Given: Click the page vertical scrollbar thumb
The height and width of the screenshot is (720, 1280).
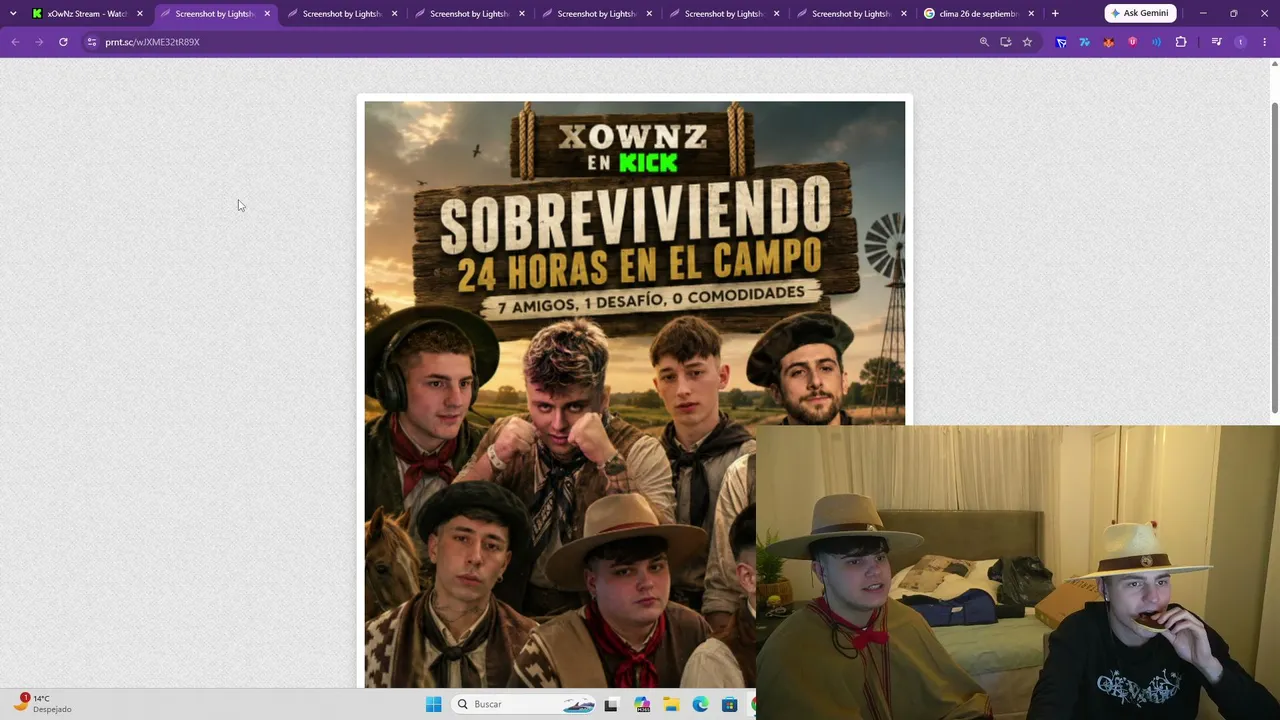Looking at the screenshot, I should coord(1274,257).
